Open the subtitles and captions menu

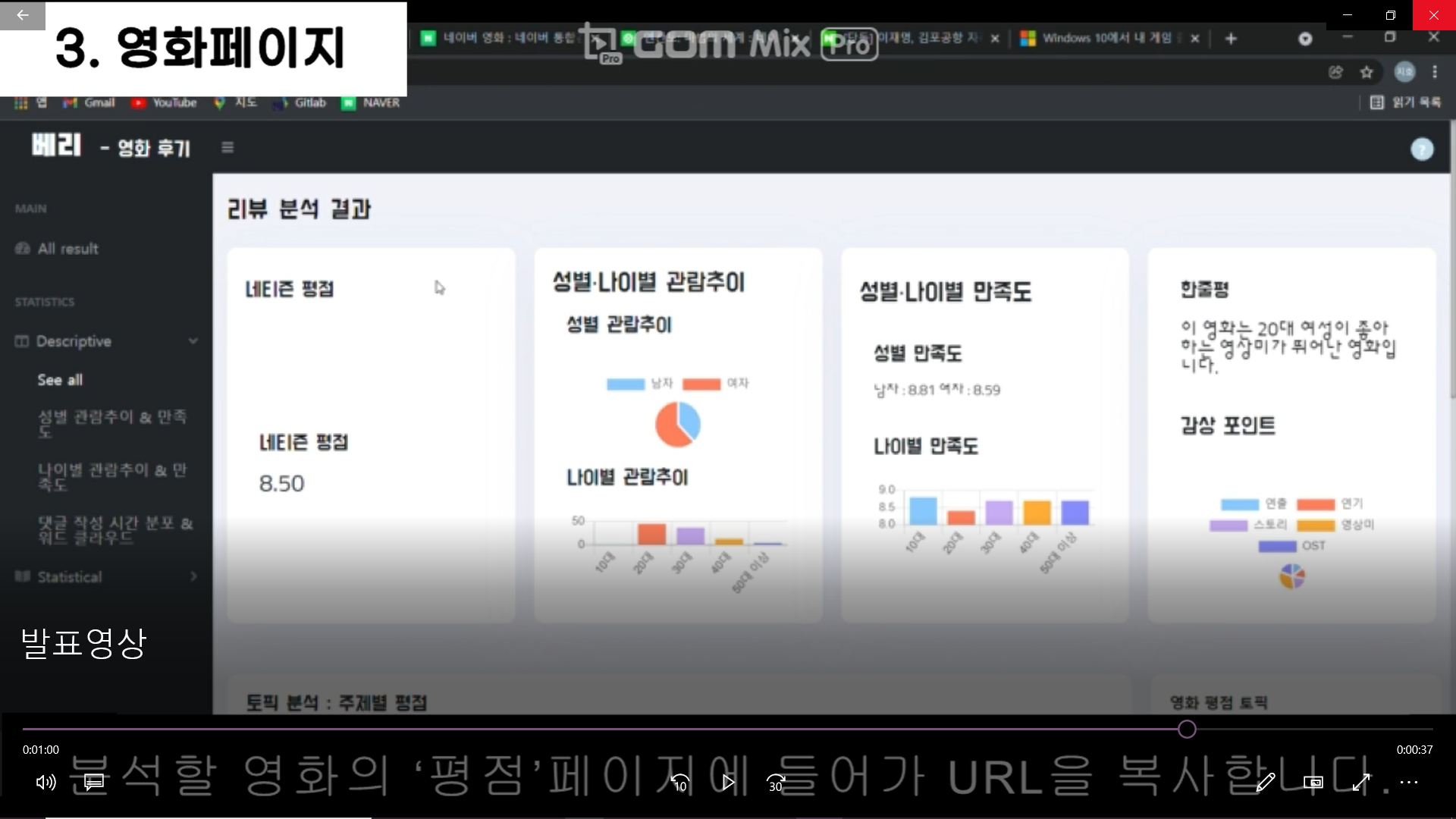93,782
